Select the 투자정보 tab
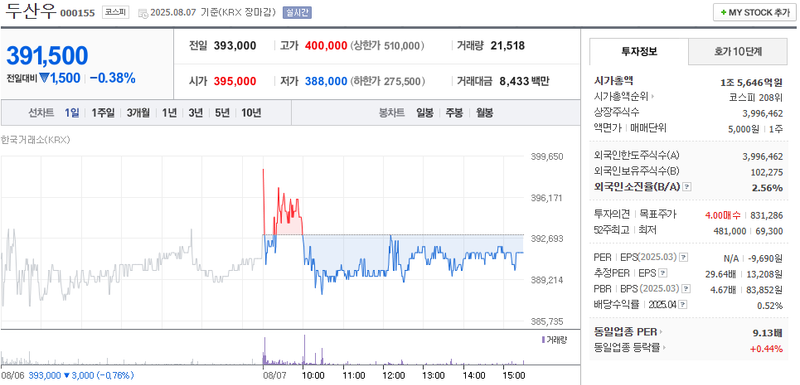 click(639, 51)
